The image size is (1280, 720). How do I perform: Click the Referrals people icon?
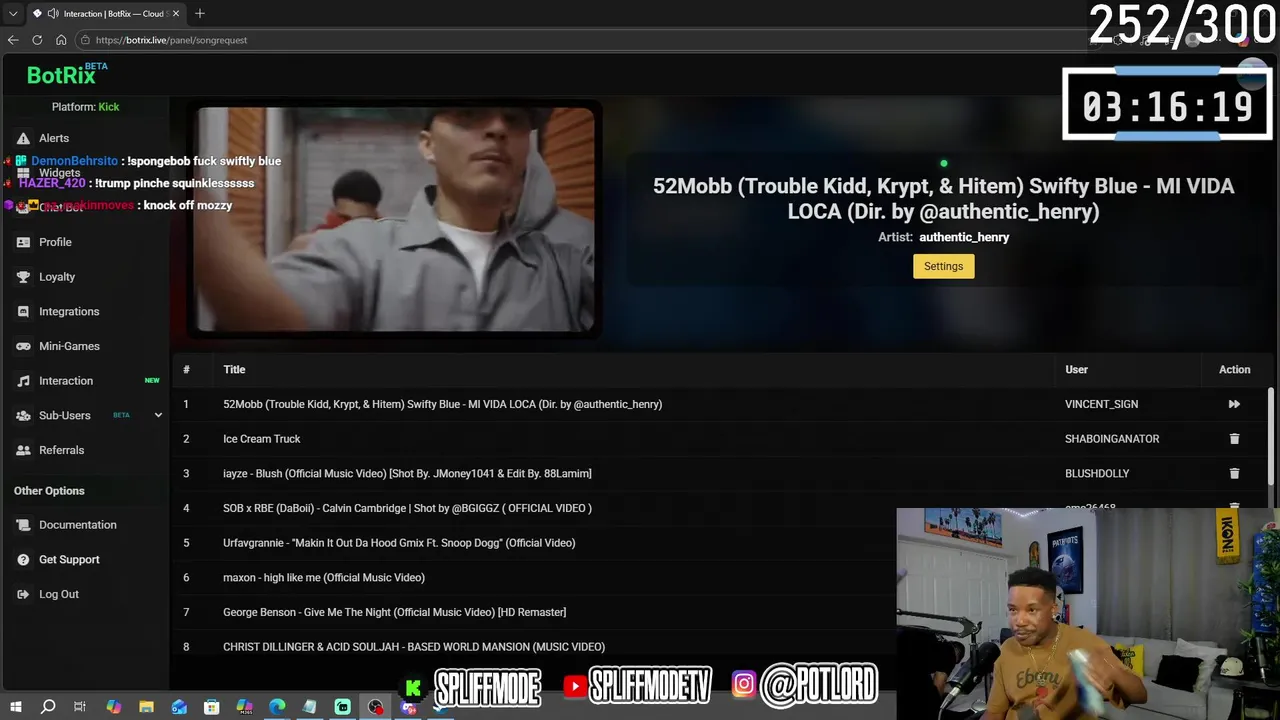tap(23, 450)
